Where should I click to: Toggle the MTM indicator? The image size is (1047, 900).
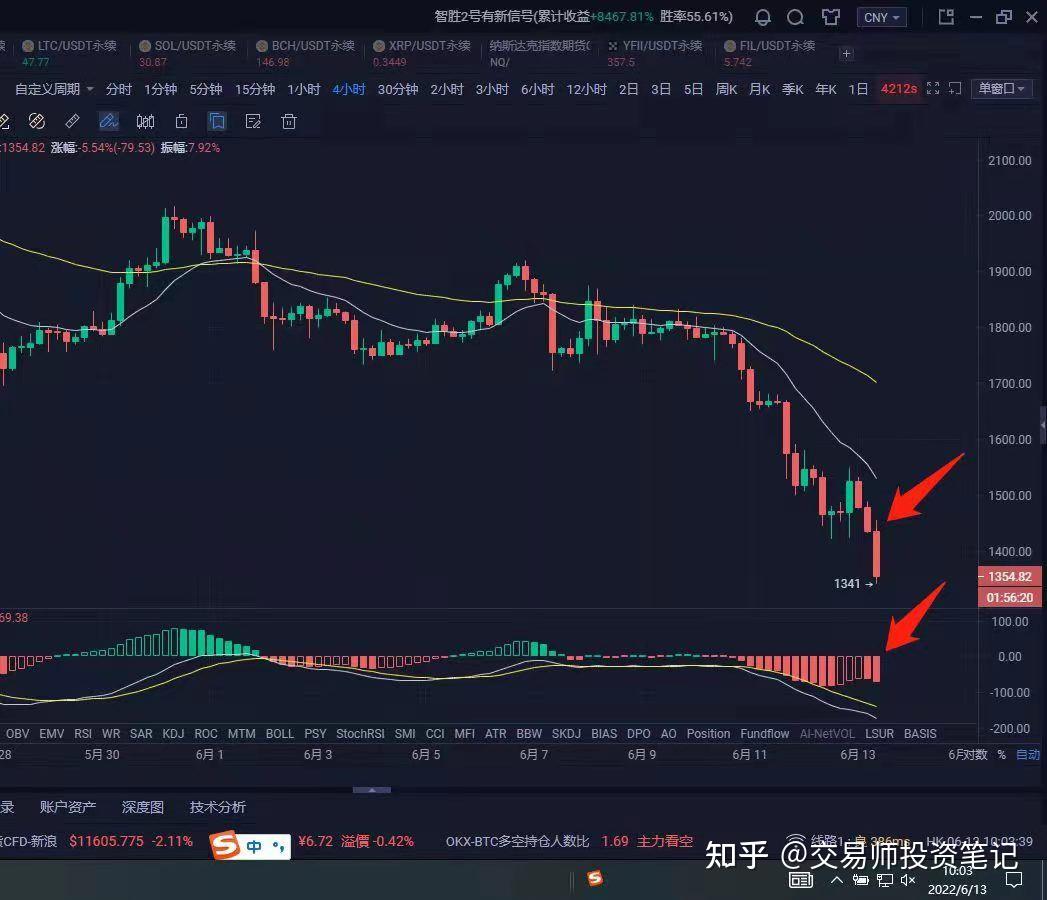tap(241, 734)
